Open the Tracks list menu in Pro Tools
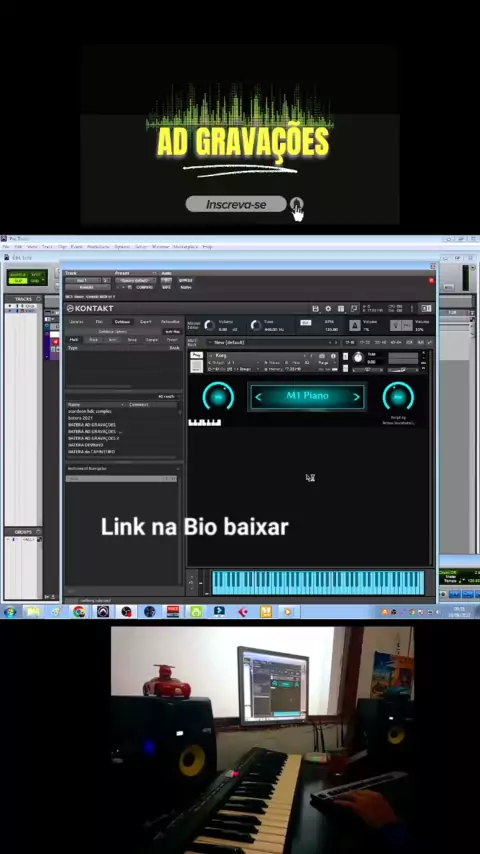The image size is (480, 854). 38,299
